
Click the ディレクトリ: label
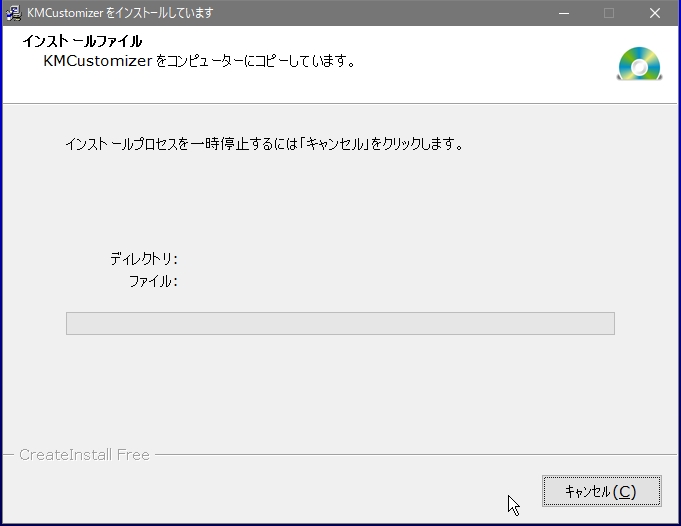(x=144, y=259)
